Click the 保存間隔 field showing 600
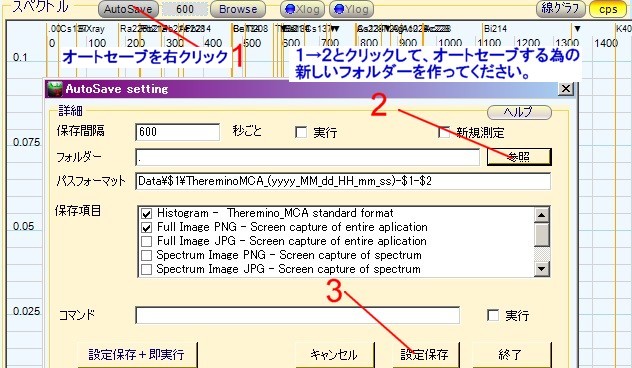This screenshot has width=632, height=368. click(x=177, y=132)
